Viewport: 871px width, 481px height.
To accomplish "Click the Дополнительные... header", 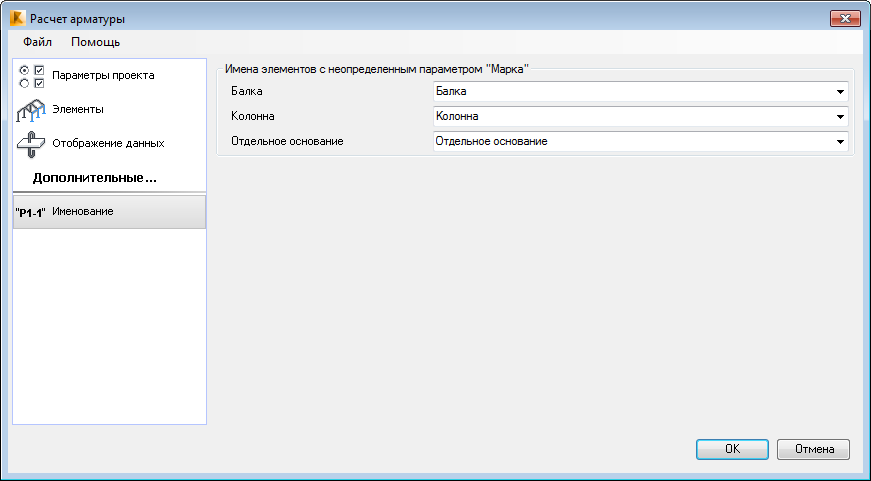I will (94, 178).
